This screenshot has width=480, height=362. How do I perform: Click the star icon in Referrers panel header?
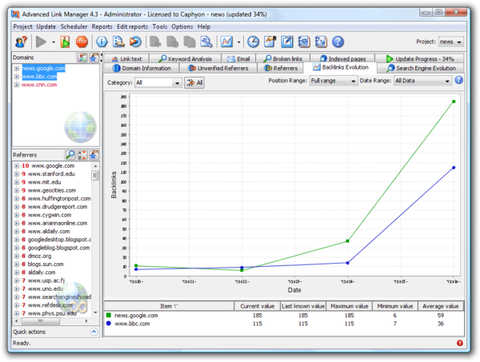tap(94, 155)
